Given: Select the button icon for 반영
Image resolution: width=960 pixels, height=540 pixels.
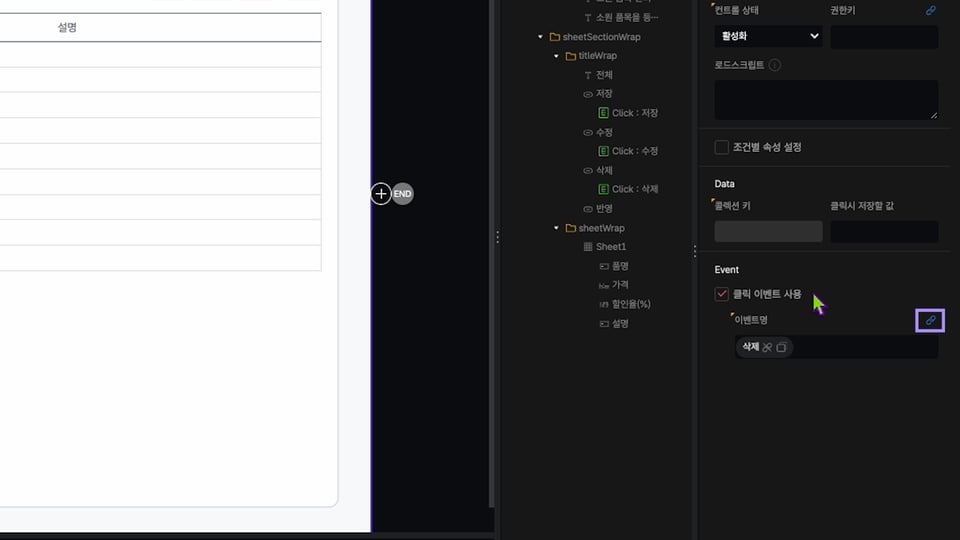Looking at the screenshot, I should pos(588,209).
